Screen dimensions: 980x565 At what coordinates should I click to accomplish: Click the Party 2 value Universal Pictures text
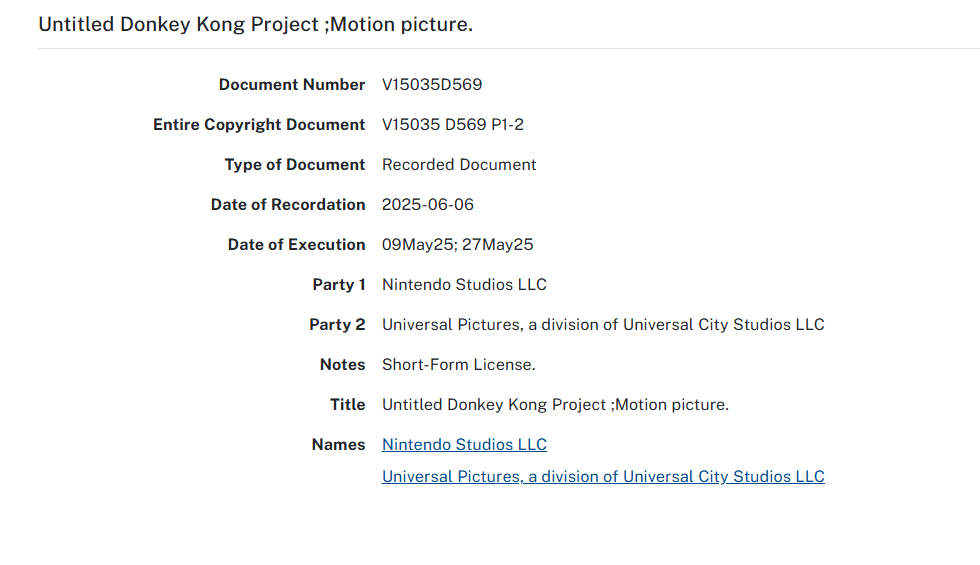pyautogui.click(x=603, y=325)
